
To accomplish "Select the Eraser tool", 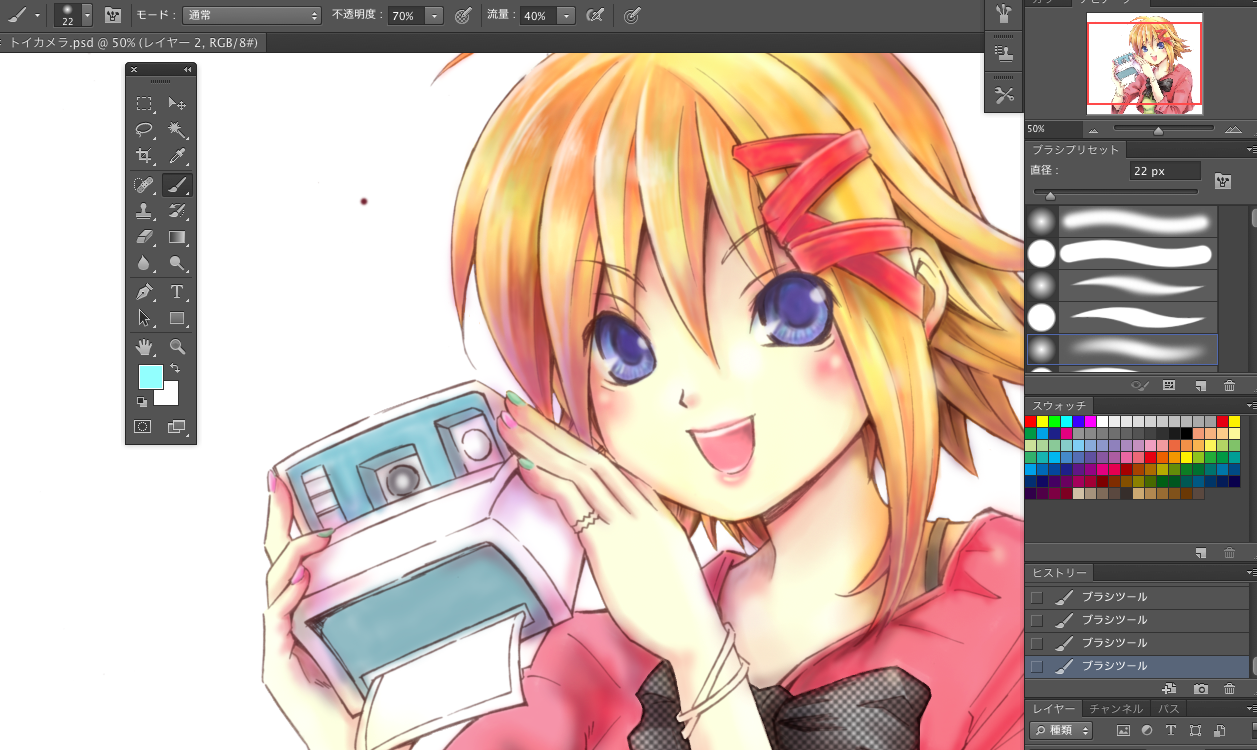I will coord(145,237).
